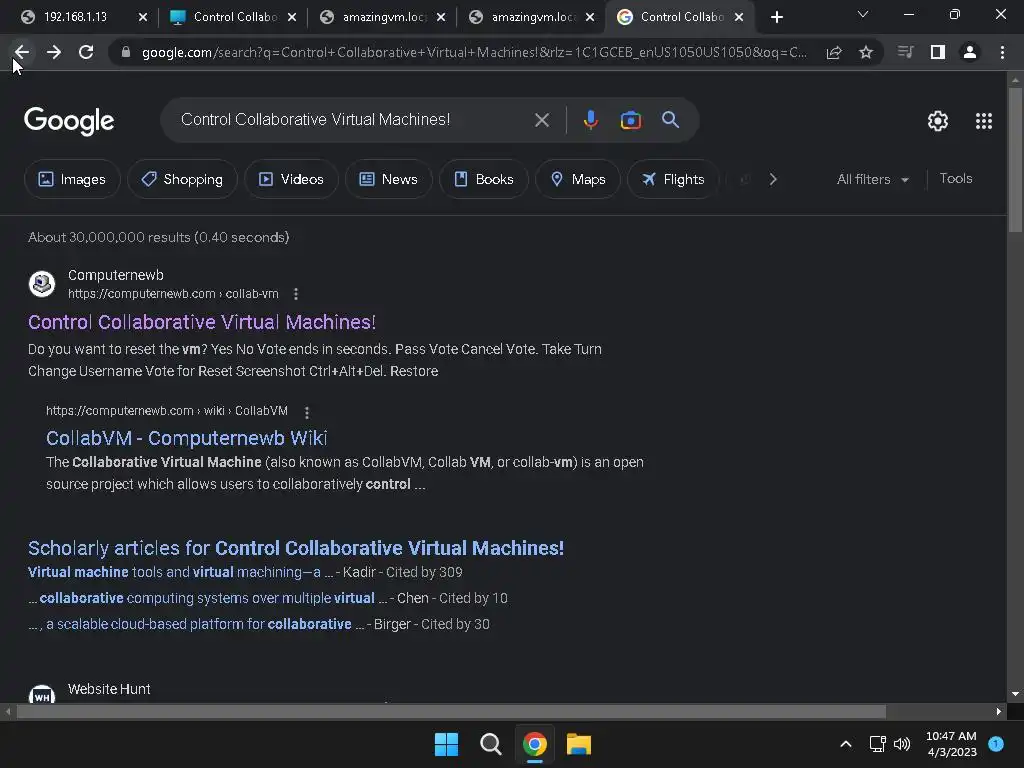Click the address bar URL
The height and width of the screenshot is (768, 1024).
[x=474, y=52]
